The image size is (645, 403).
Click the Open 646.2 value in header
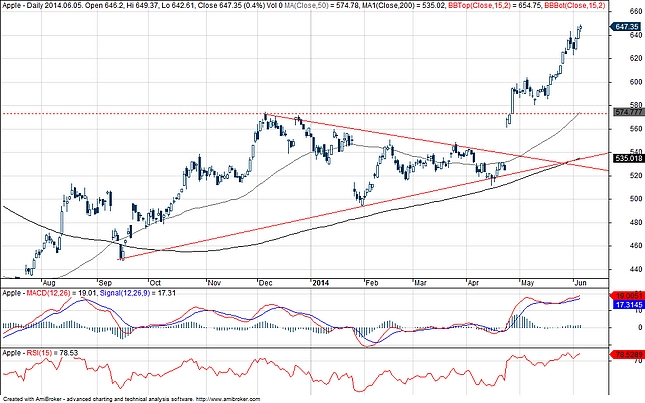coord(102,5)
